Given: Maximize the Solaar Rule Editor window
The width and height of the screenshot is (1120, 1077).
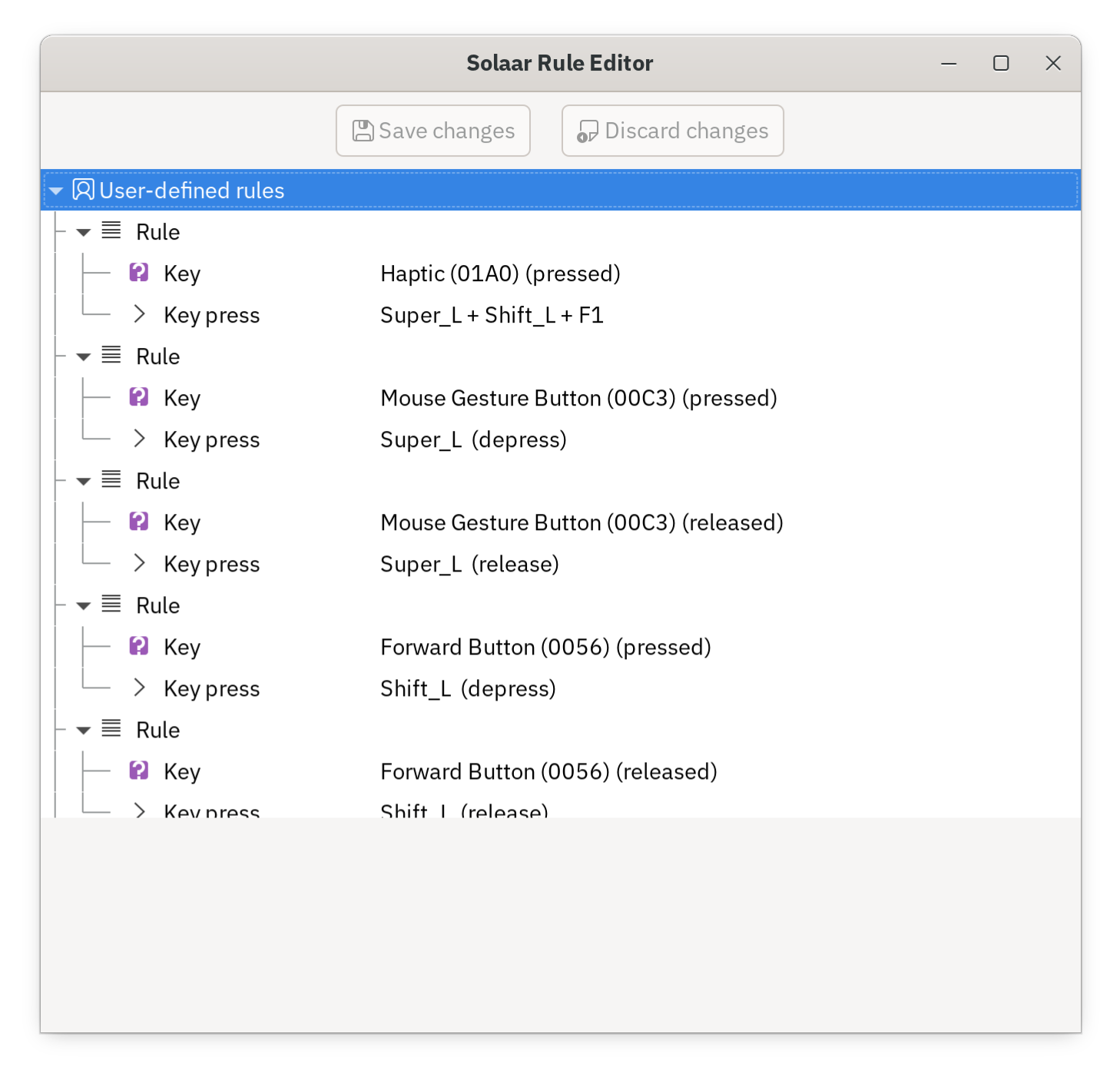Looking at the screenshot, I should 1001,63.
